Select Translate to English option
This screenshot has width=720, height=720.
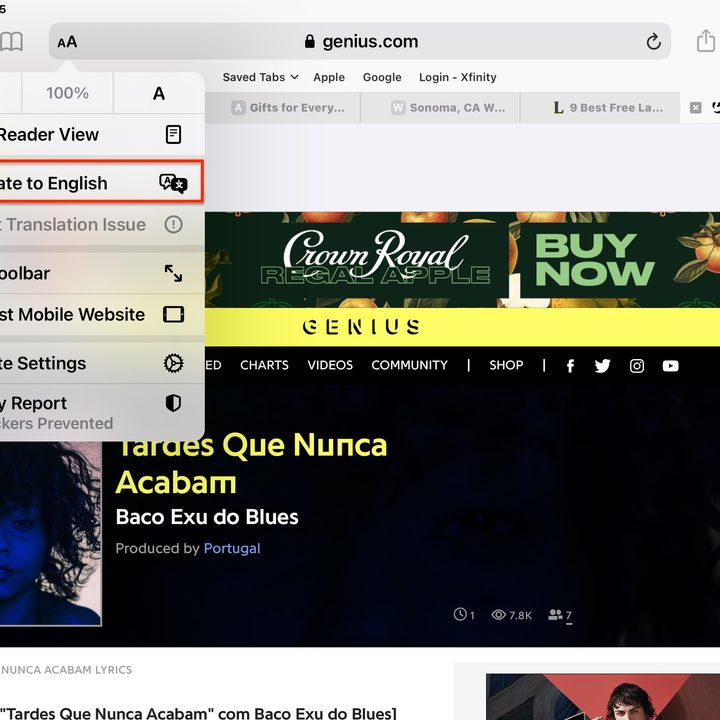tap(101, 181)
